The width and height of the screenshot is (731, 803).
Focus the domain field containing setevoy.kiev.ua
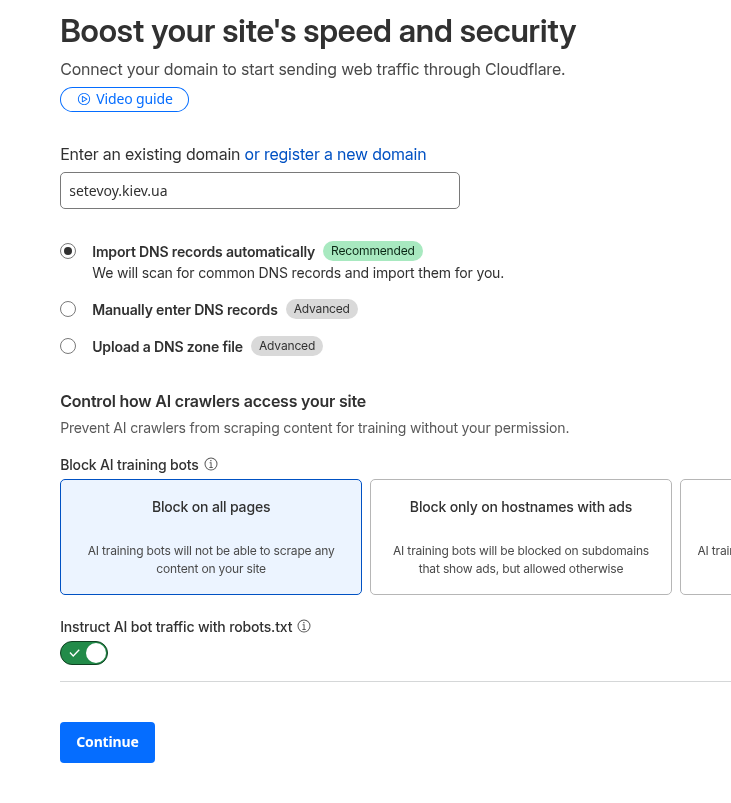point(259,190)
